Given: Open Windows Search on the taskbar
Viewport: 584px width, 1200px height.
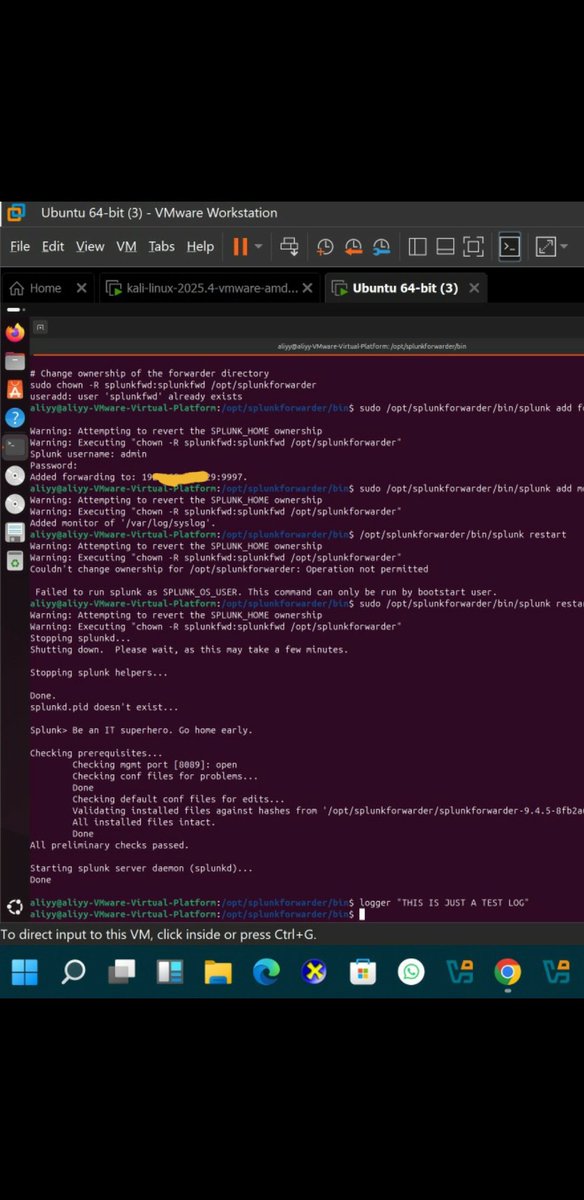Looking at the screenshot, I should coord(73,971).
